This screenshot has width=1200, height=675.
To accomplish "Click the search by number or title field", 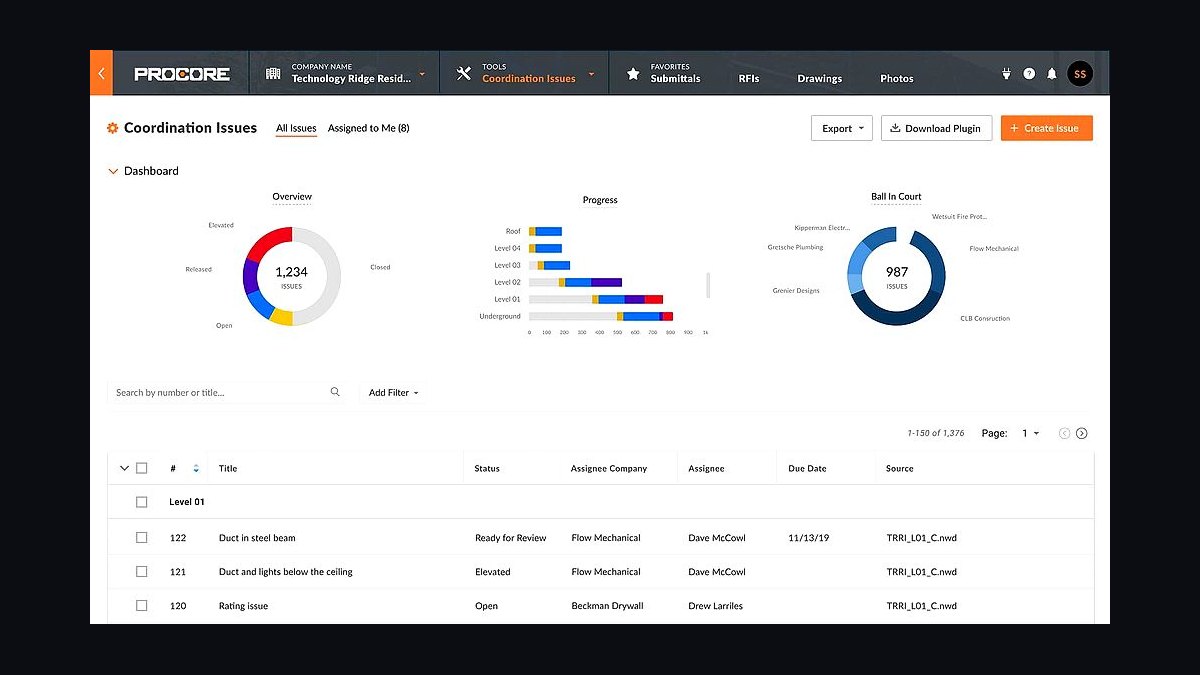I will point(226,392).
